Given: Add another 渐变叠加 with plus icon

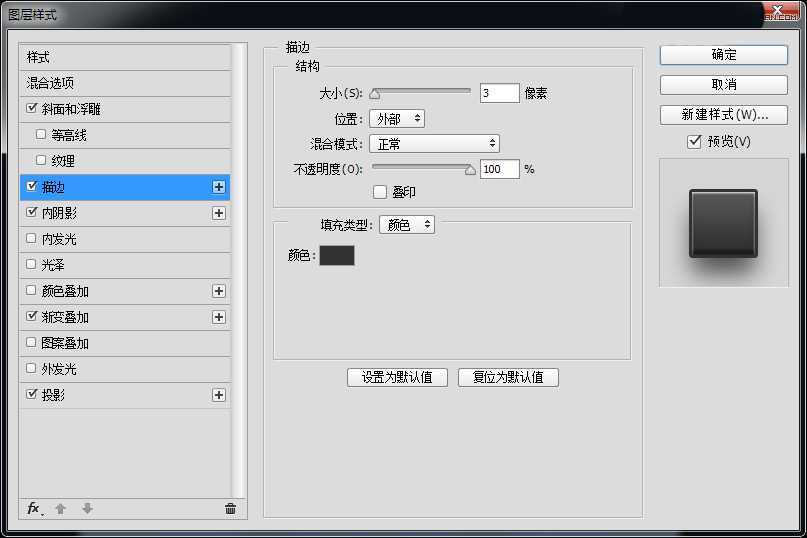Looking at the screenshot, I should tap(219, 317).
